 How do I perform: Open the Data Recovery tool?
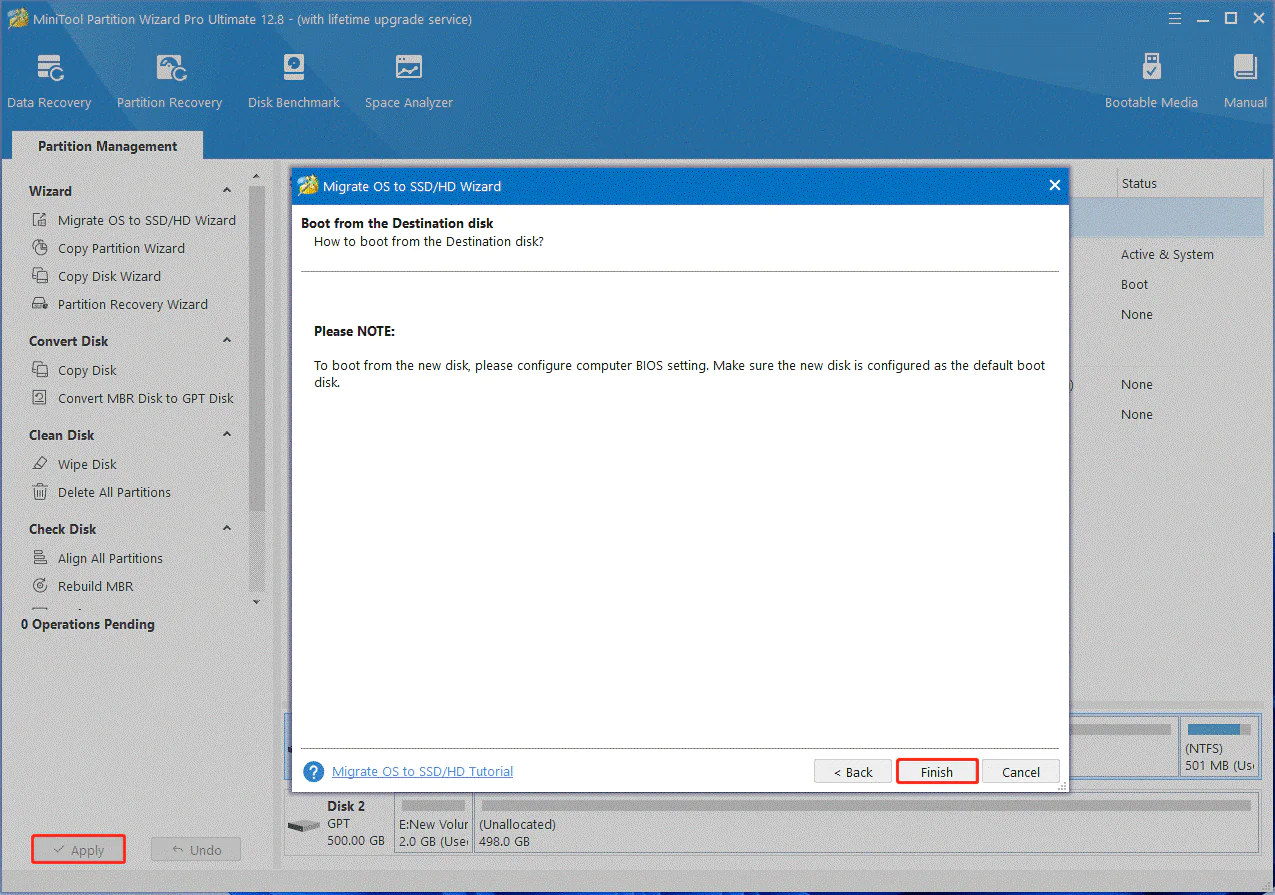pyautogui.click(x=49, y=81)
